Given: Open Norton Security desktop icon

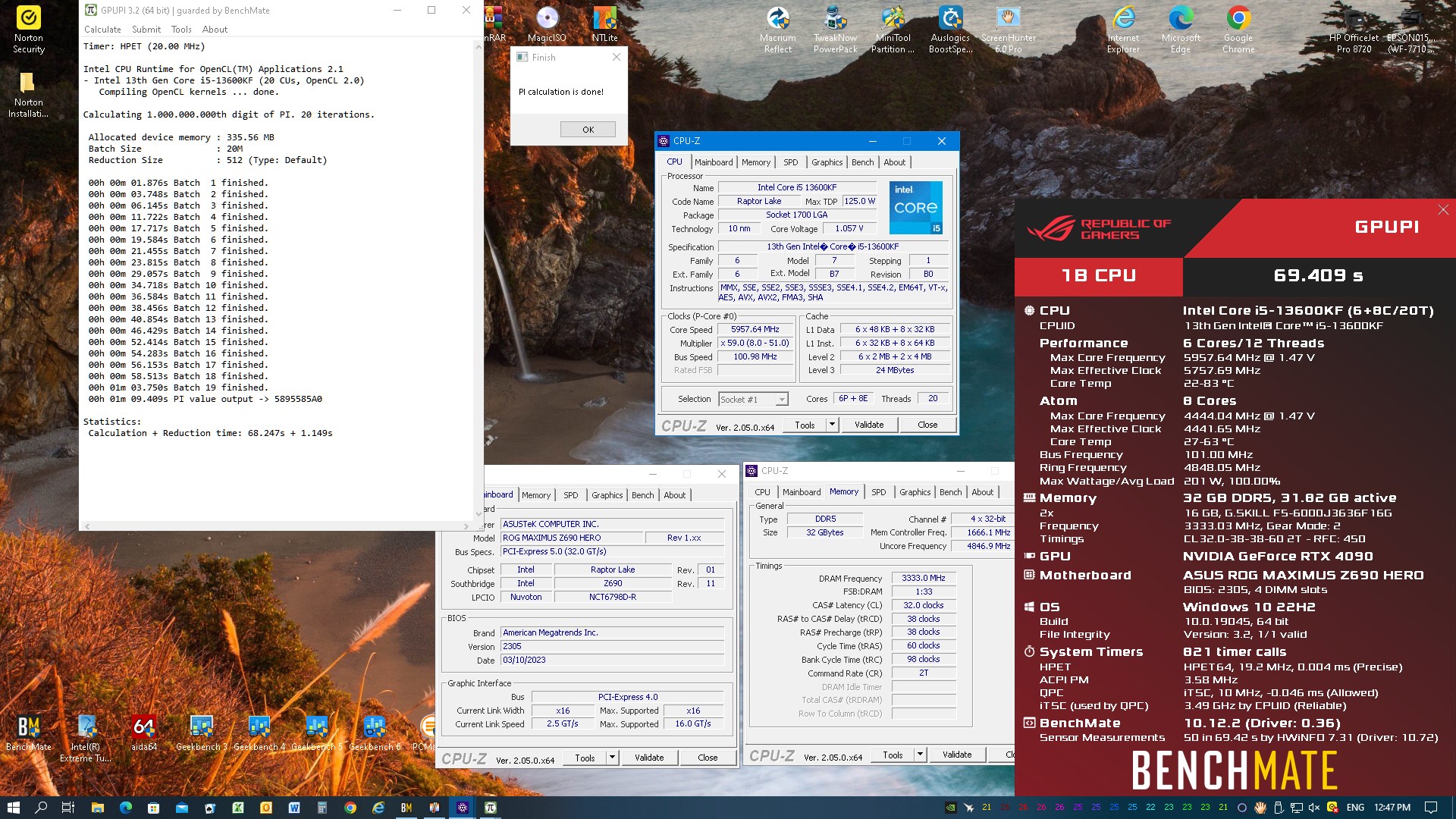Looking at the screenshot, I should pyautogui.click(x=29, y=30).
